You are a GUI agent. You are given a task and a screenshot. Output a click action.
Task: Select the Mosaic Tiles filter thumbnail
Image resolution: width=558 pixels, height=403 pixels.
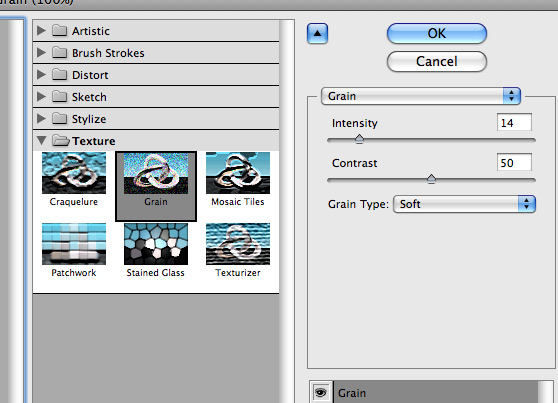pos(238,173)
